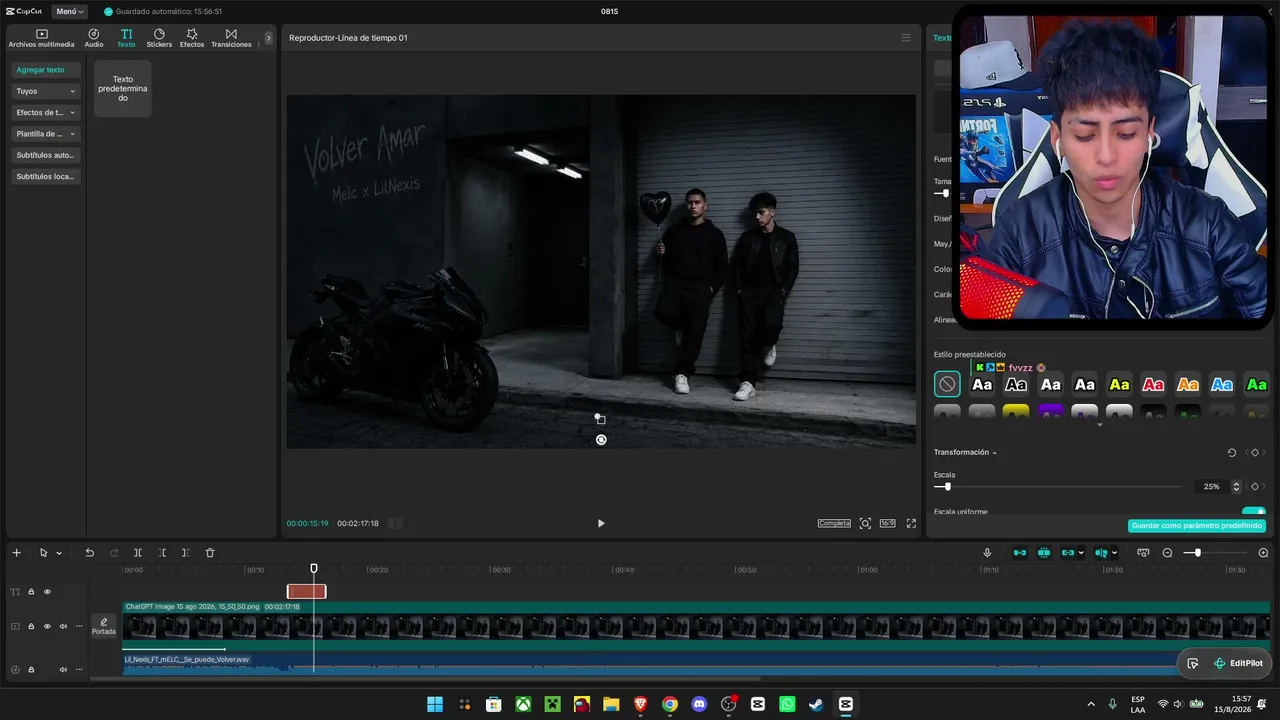This screenshot has height=720, width=1280.
Task: Trim left of playhead with bracket icon
Action: point(162,553)
